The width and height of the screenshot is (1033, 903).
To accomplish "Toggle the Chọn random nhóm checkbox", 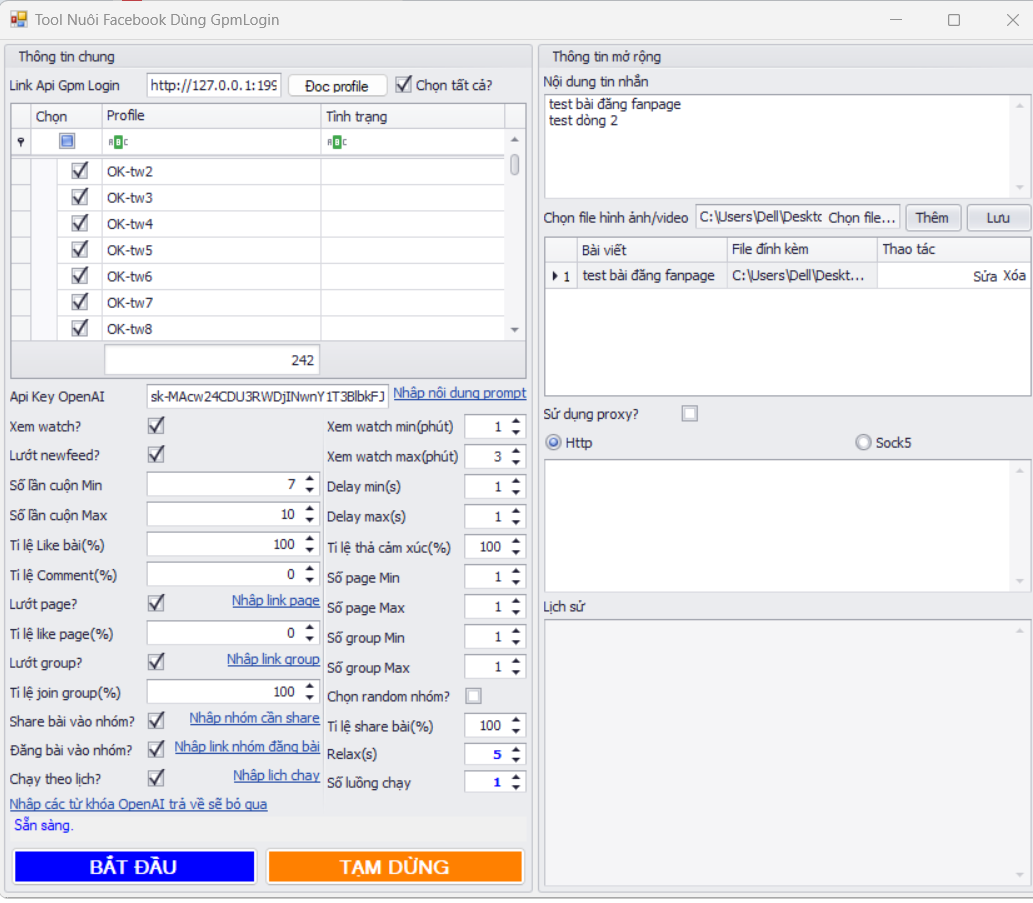I will tap(473, 696).
